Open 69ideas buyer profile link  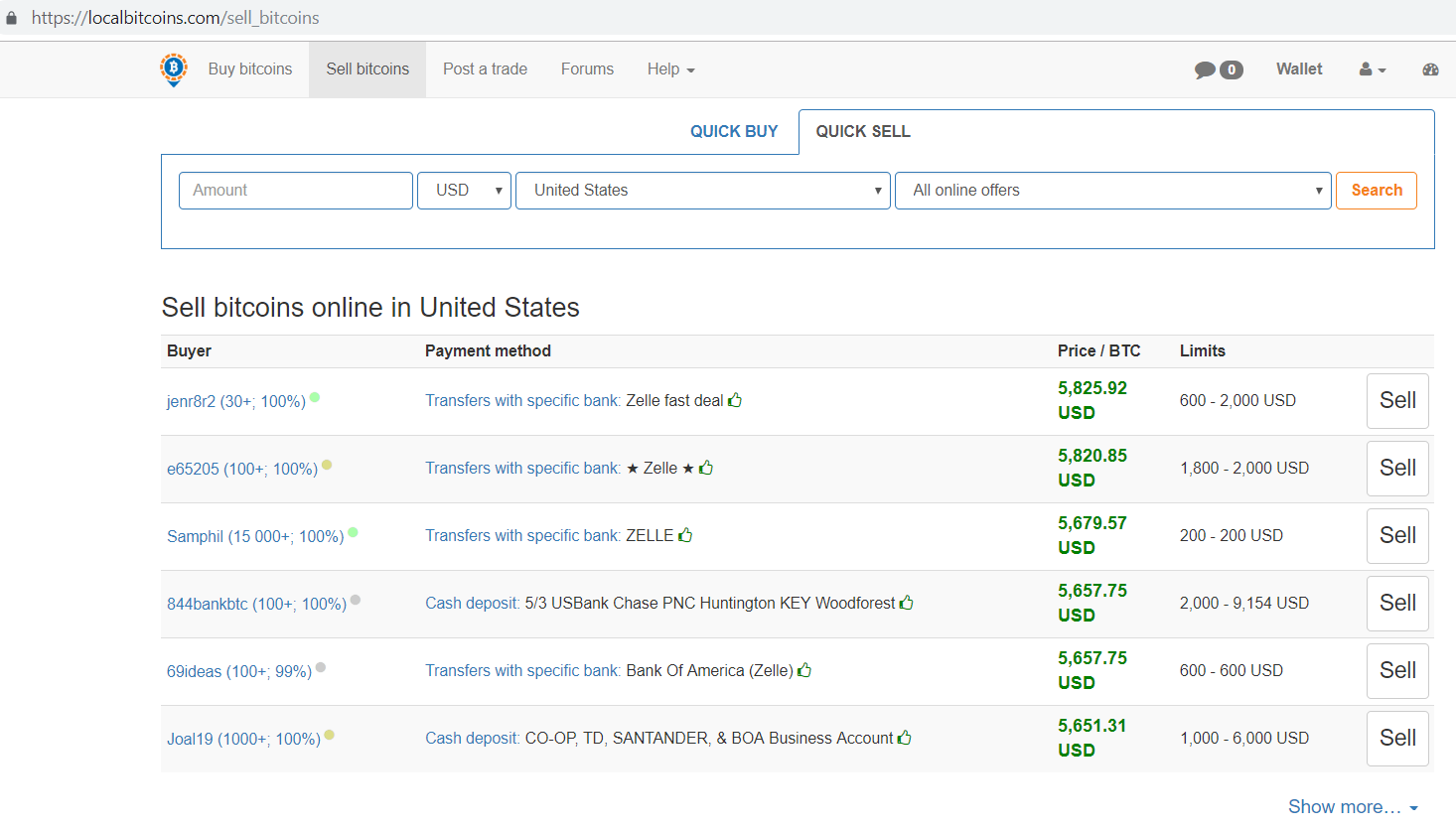click(239, 671)
